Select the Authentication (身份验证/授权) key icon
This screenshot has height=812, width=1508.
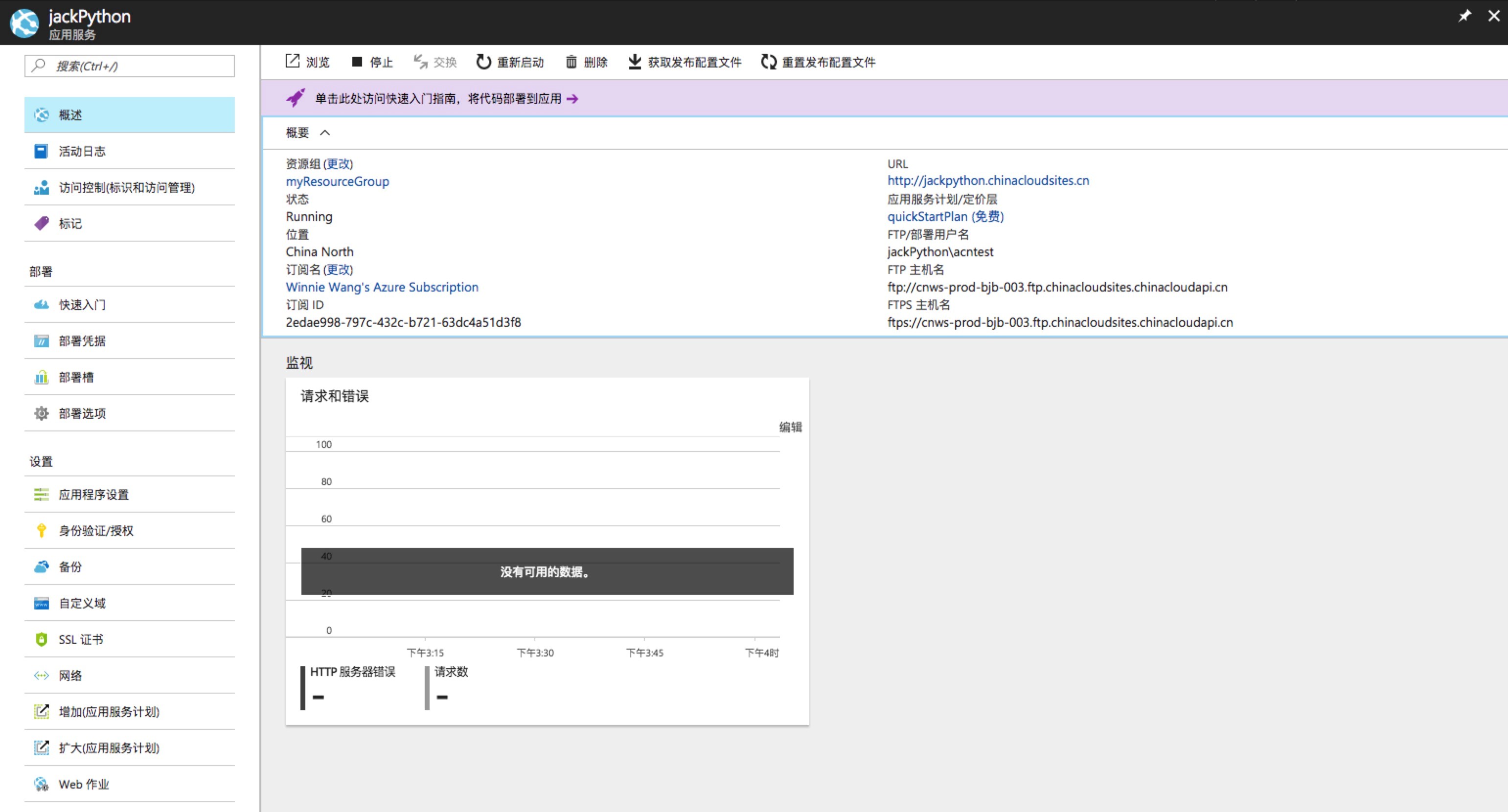coord(41,530)
